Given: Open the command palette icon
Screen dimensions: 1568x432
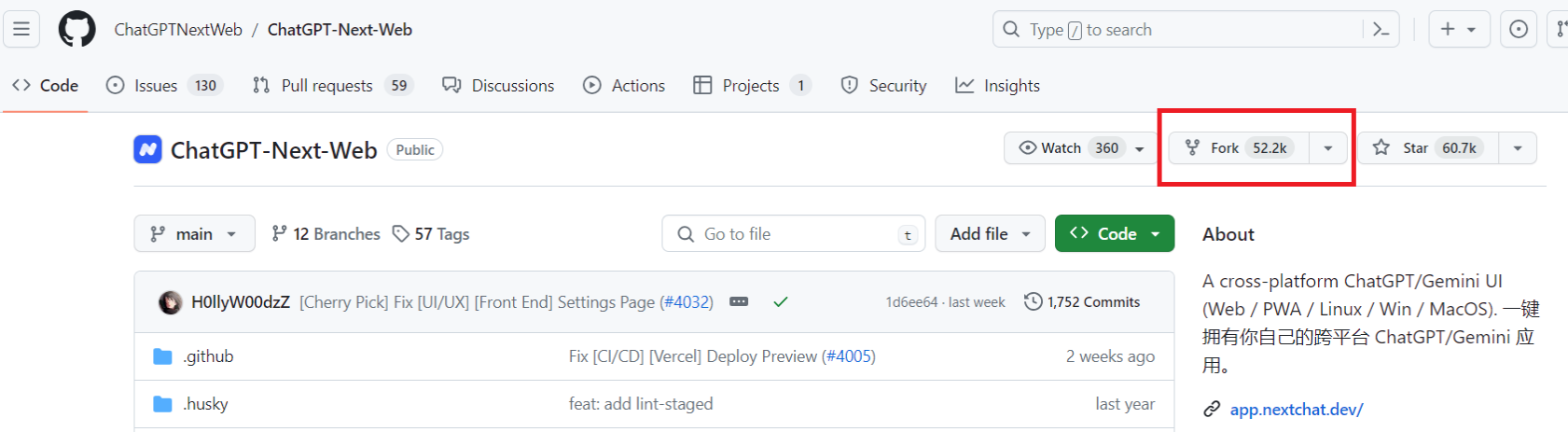Looking at the screenshot, I should coord(1381,30).
